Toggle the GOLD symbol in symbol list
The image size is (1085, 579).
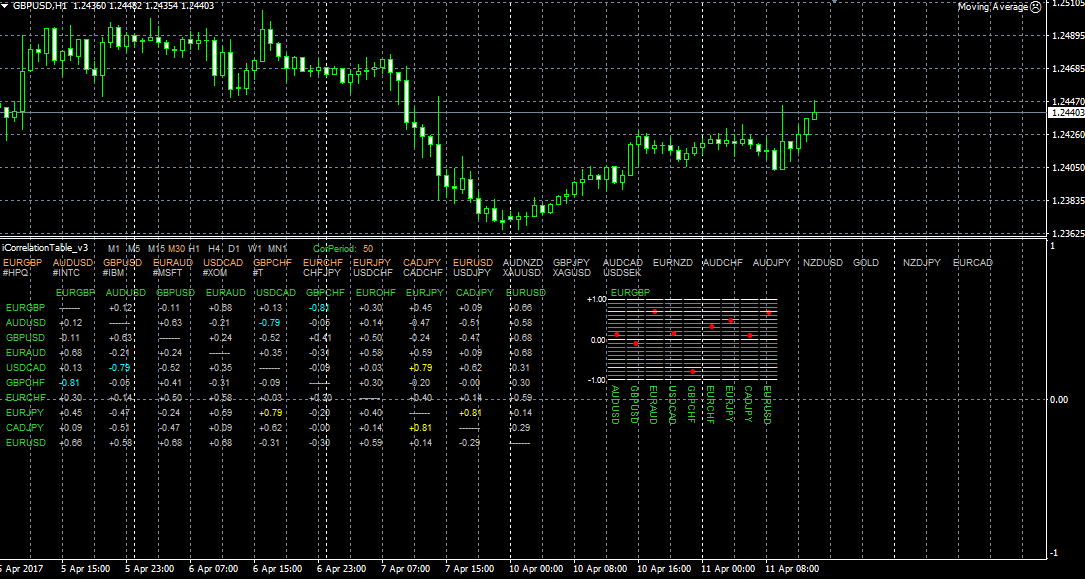point(866,262)
